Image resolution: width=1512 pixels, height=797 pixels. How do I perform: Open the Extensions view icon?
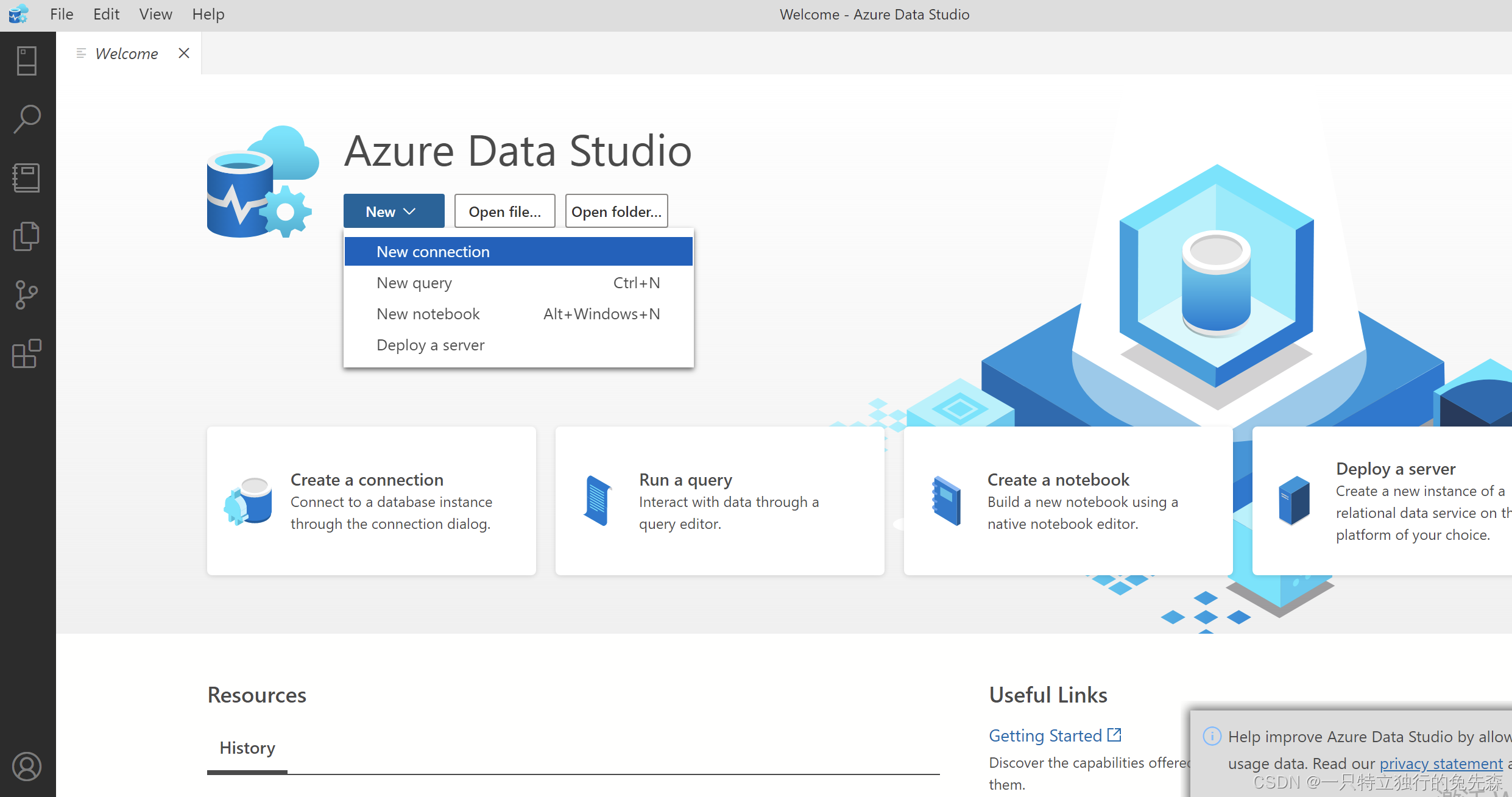(x=27, y=354)
